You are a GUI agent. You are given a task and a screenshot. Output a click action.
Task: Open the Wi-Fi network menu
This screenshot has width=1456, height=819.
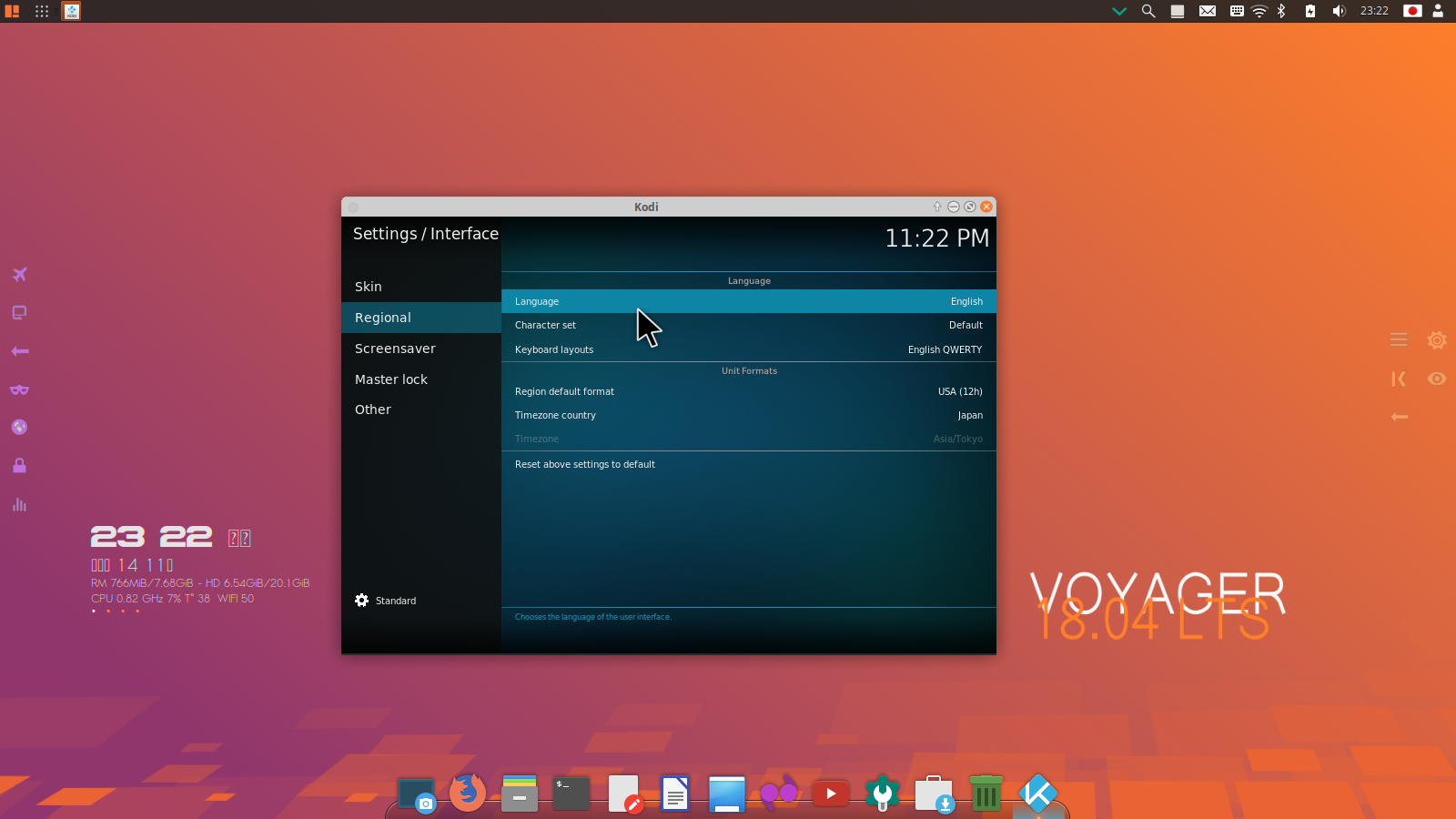(x=1259, y=11)
